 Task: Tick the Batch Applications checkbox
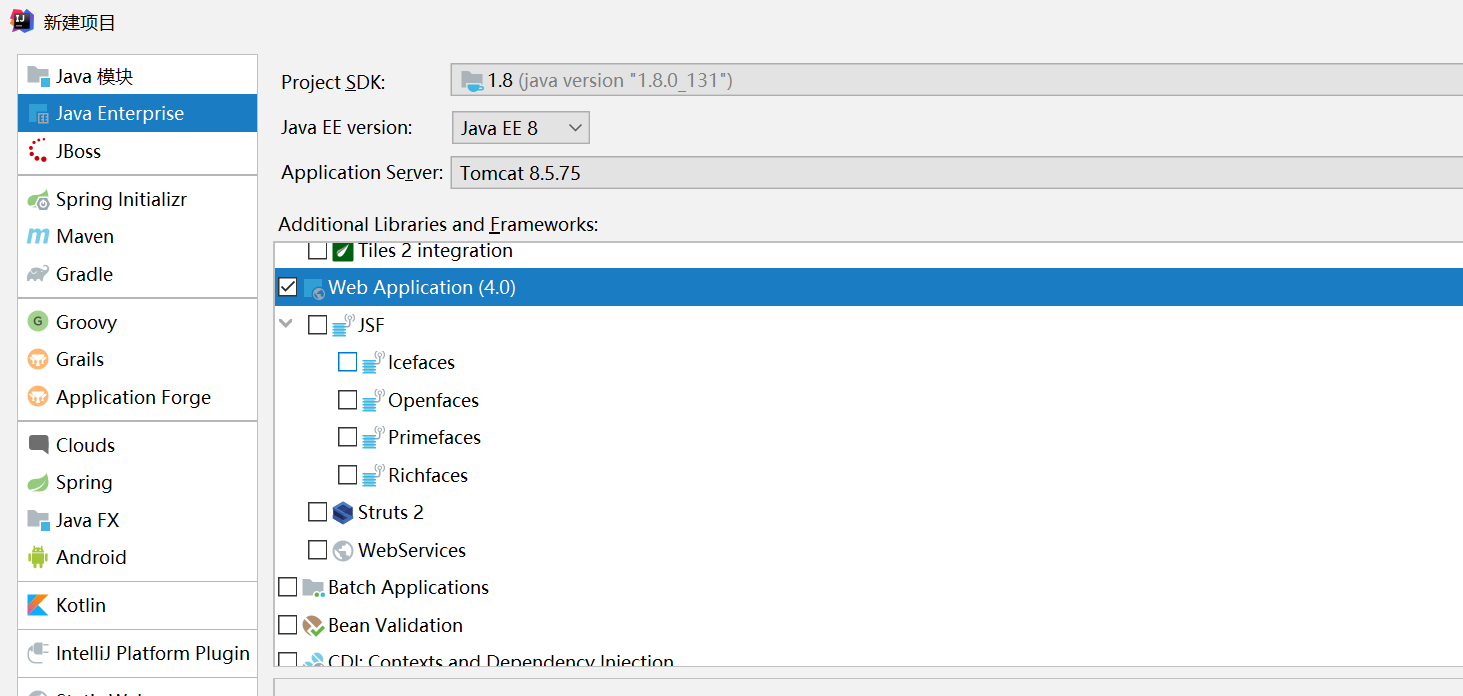(x=288, y=587)
